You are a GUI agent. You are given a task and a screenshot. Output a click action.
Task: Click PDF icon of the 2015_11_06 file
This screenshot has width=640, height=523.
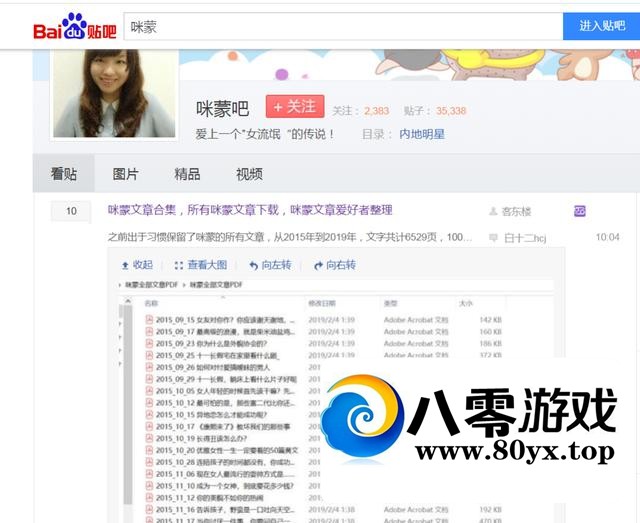pyautogui.click(x=149, y=474)
